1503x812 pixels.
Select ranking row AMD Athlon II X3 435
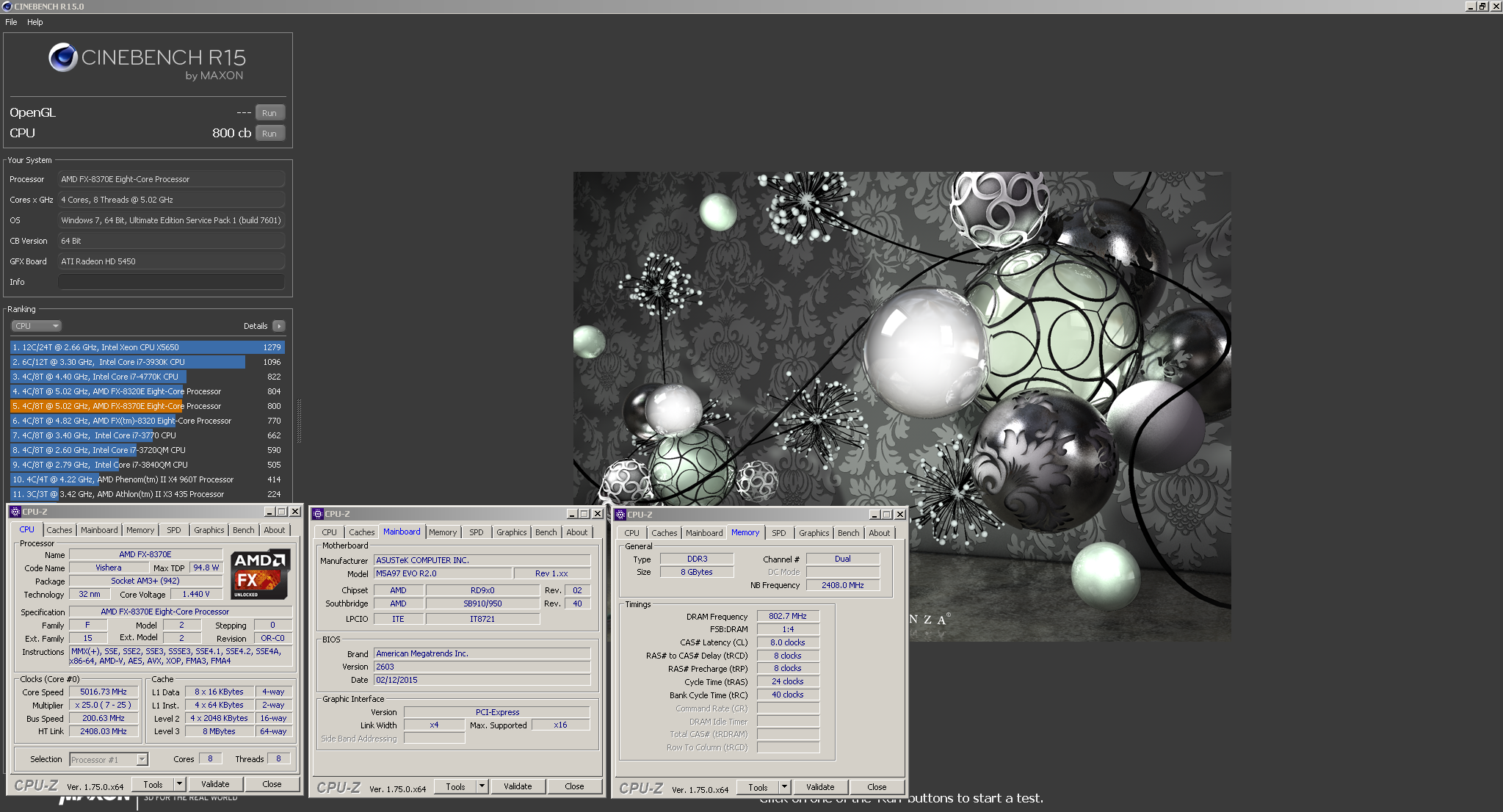147,494
